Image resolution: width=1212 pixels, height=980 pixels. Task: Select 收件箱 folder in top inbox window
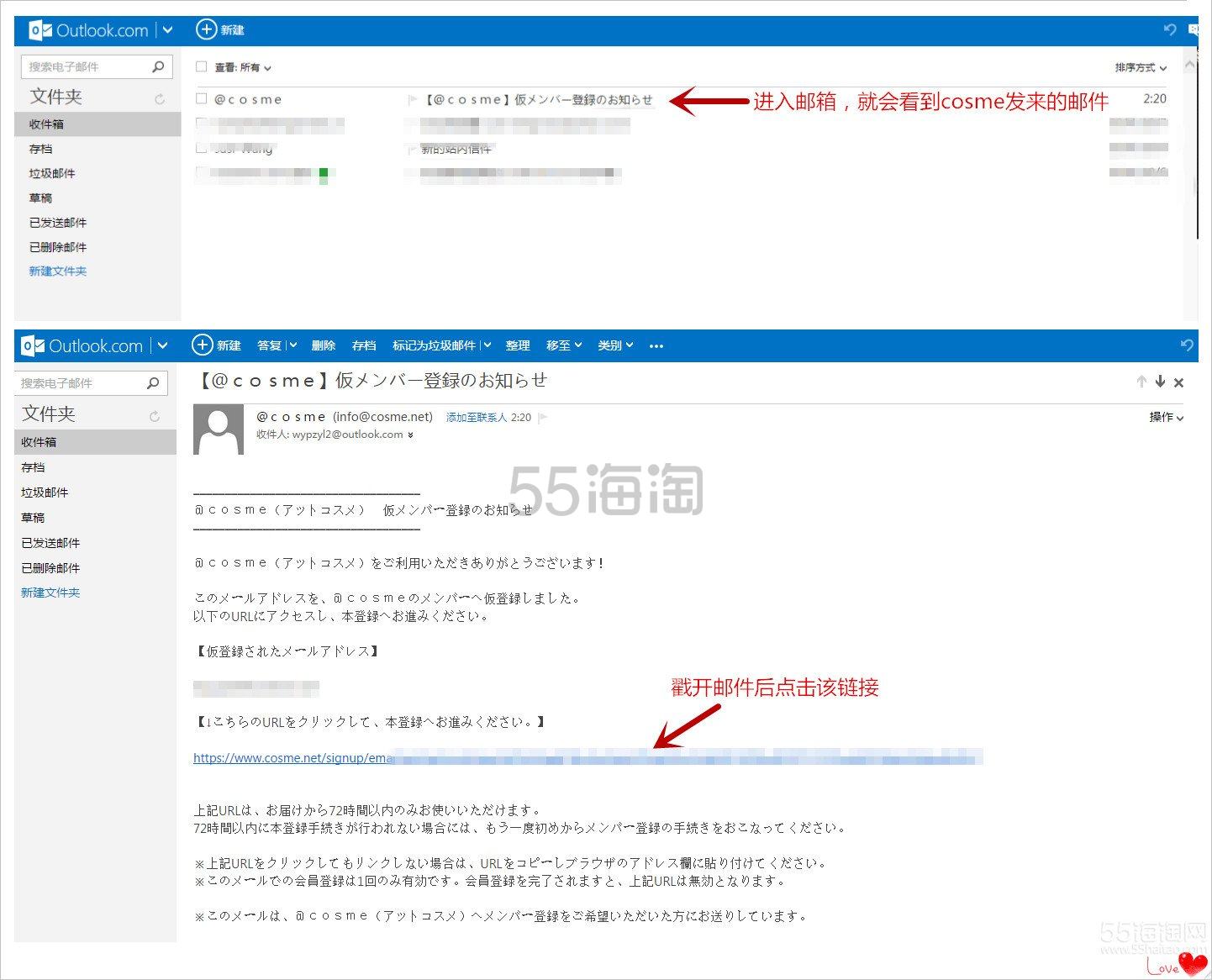click(97, 124)
